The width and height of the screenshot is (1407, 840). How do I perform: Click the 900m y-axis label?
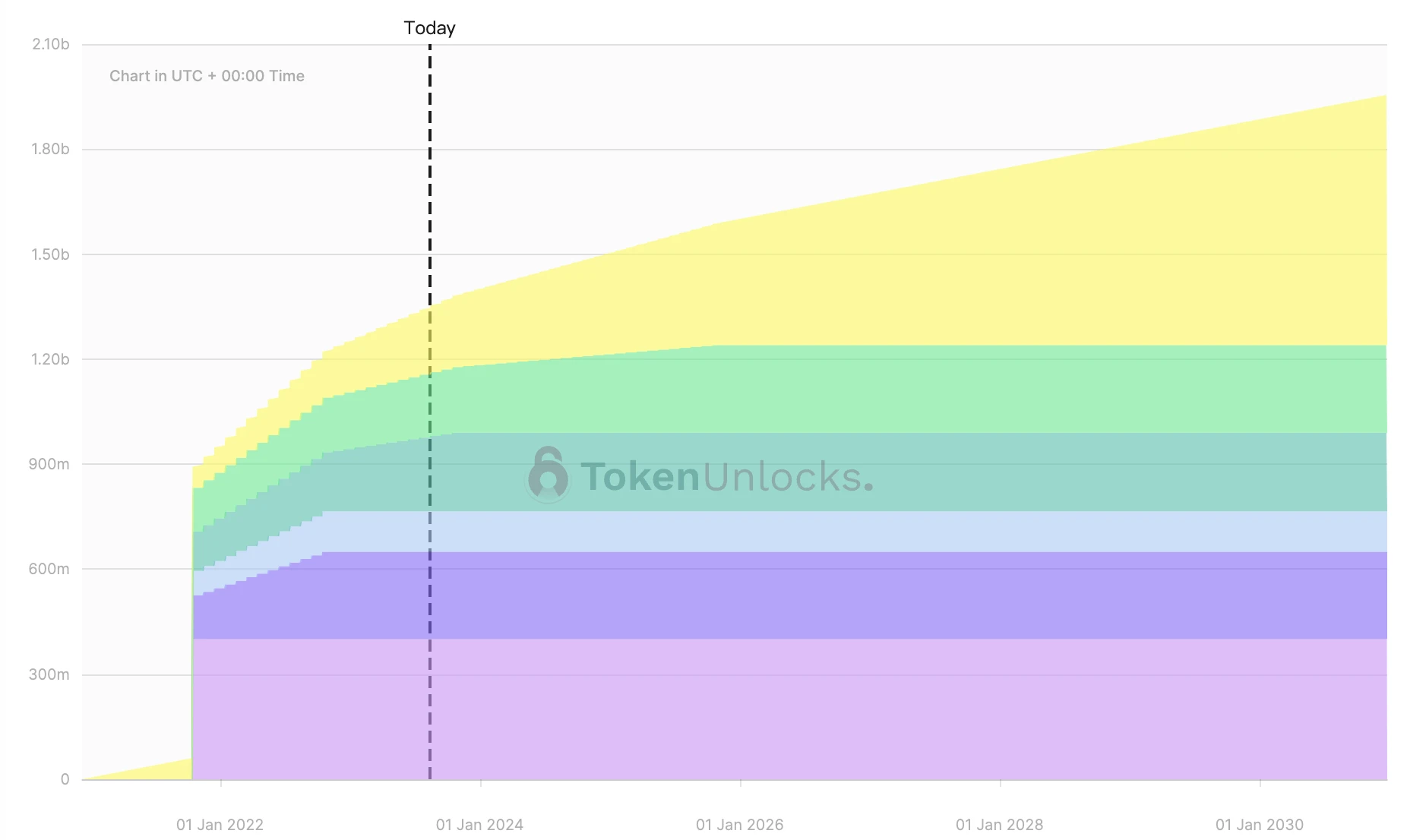(49, 464)
